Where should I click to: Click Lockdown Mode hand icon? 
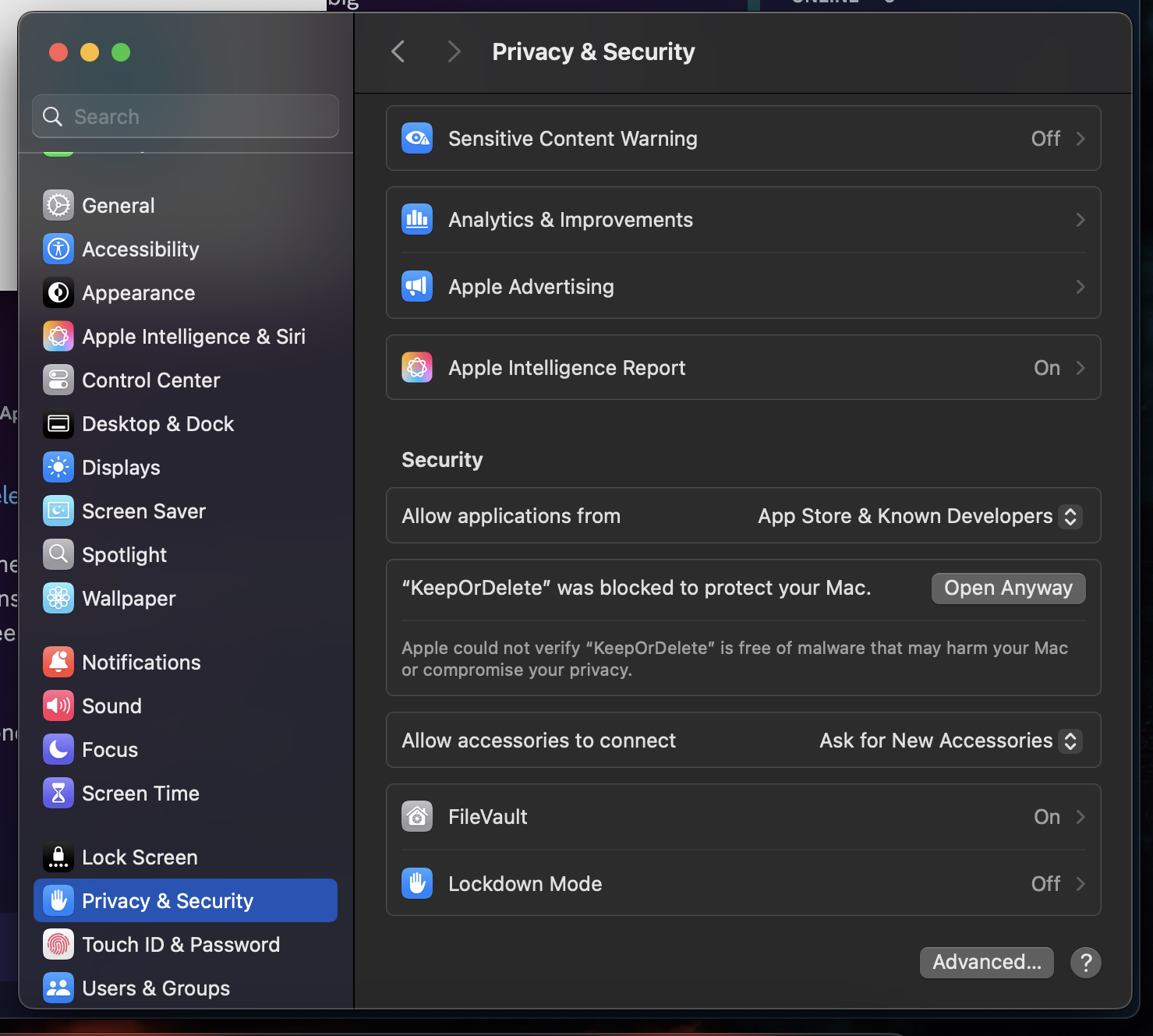(417, 884)
